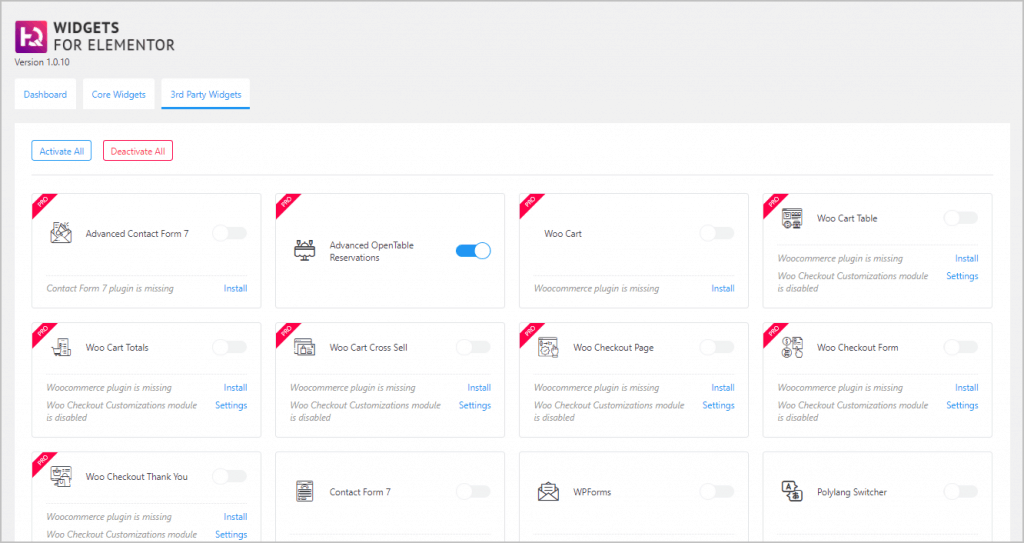Enable the Woo Cart toggle switch
The image size is (1024, 543).
point(716,233)
